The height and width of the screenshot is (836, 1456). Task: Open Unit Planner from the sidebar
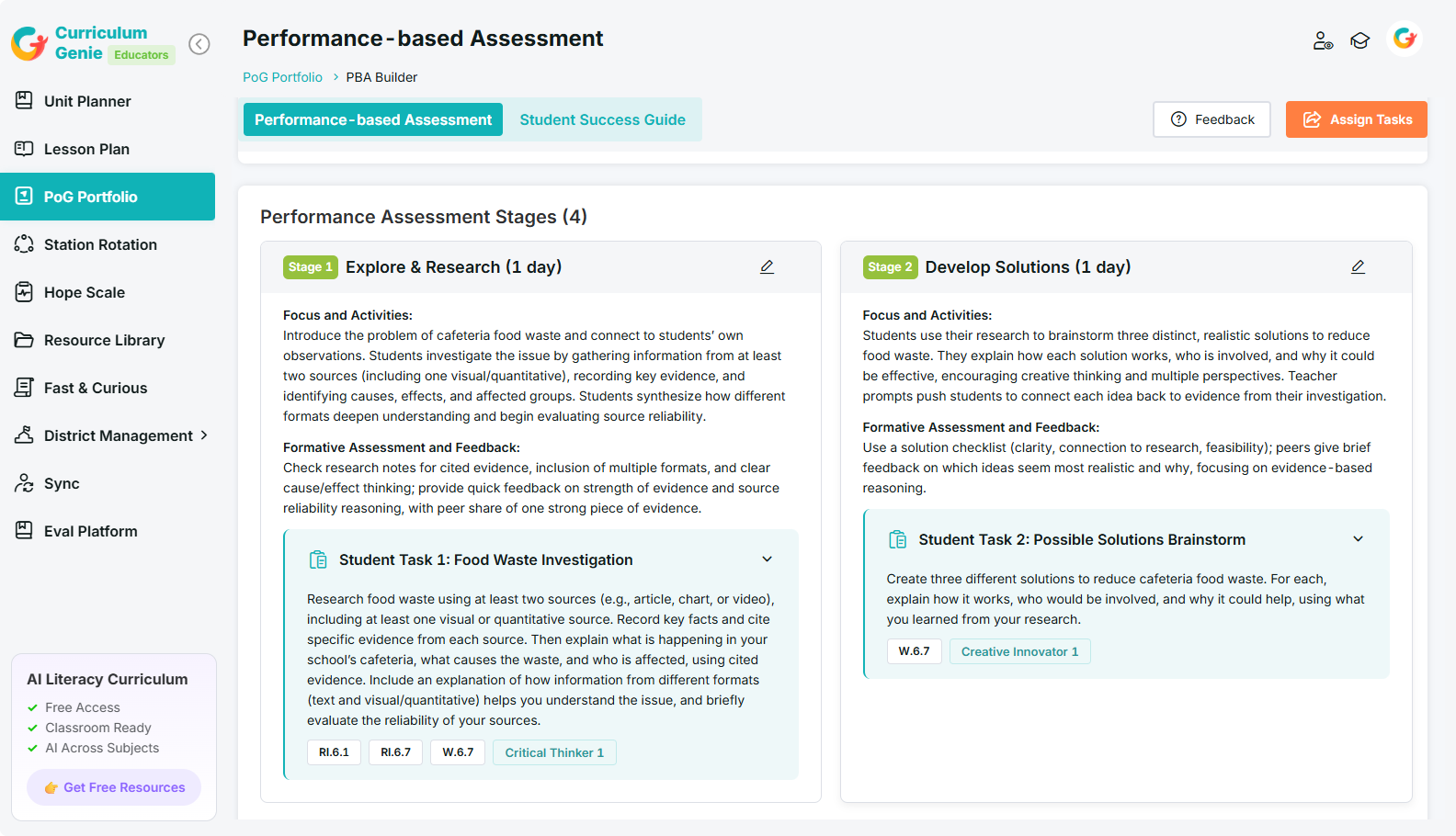108,101
